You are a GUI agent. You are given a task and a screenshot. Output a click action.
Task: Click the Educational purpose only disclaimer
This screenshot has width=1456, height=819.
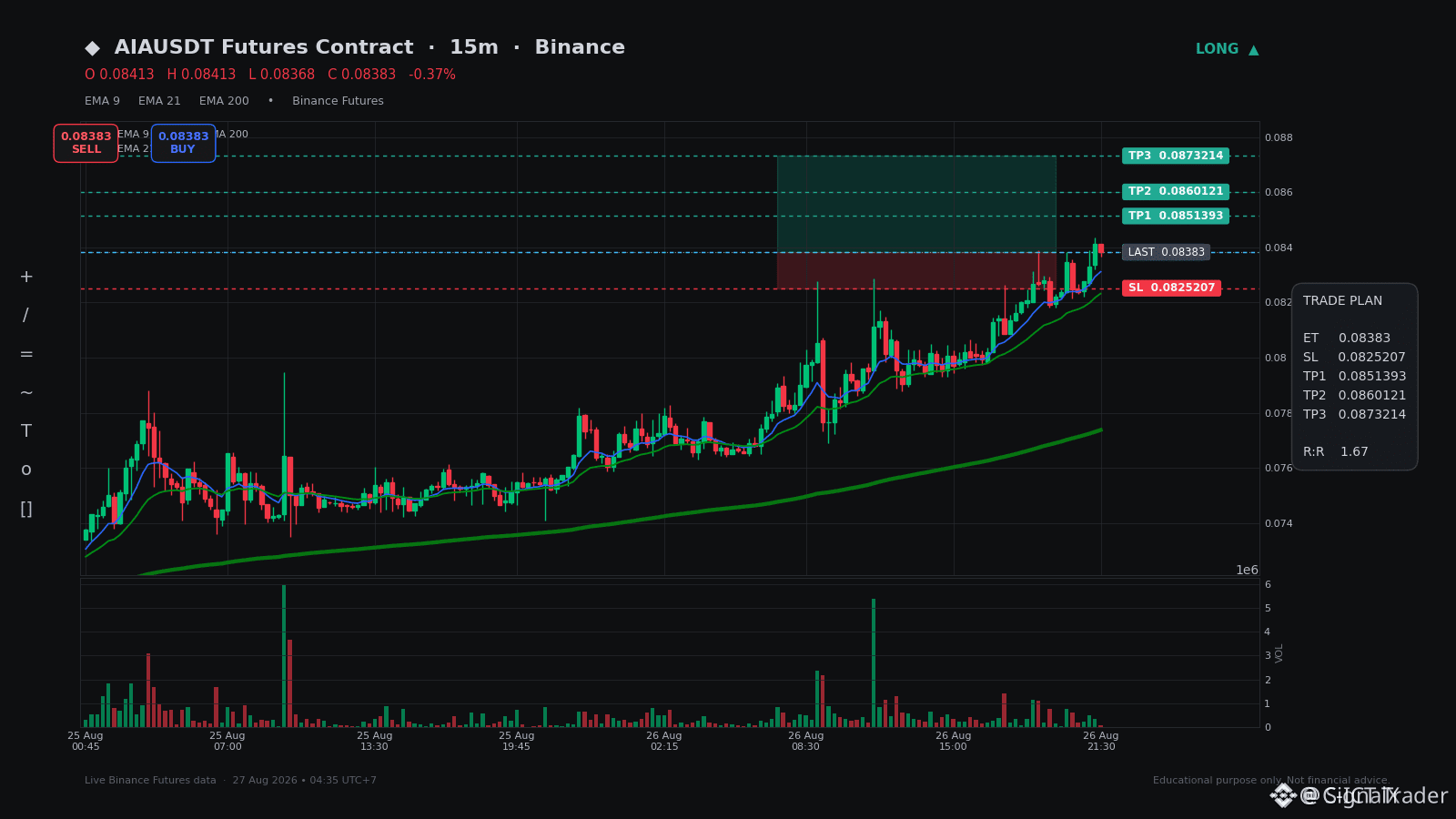pos(1270,781)
